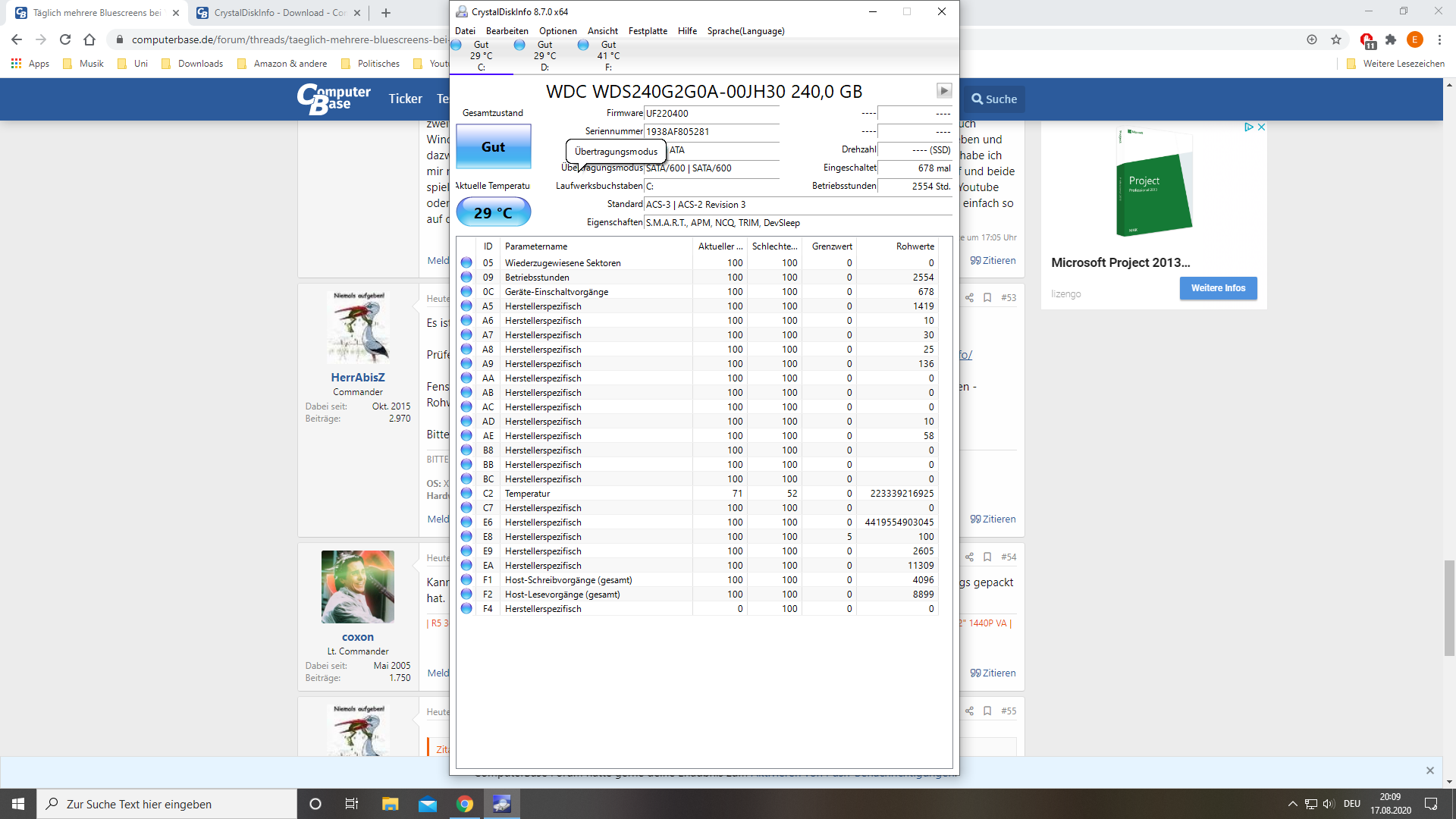
Task: Bookmark this page with star icon
Action: coord(1336,39)
